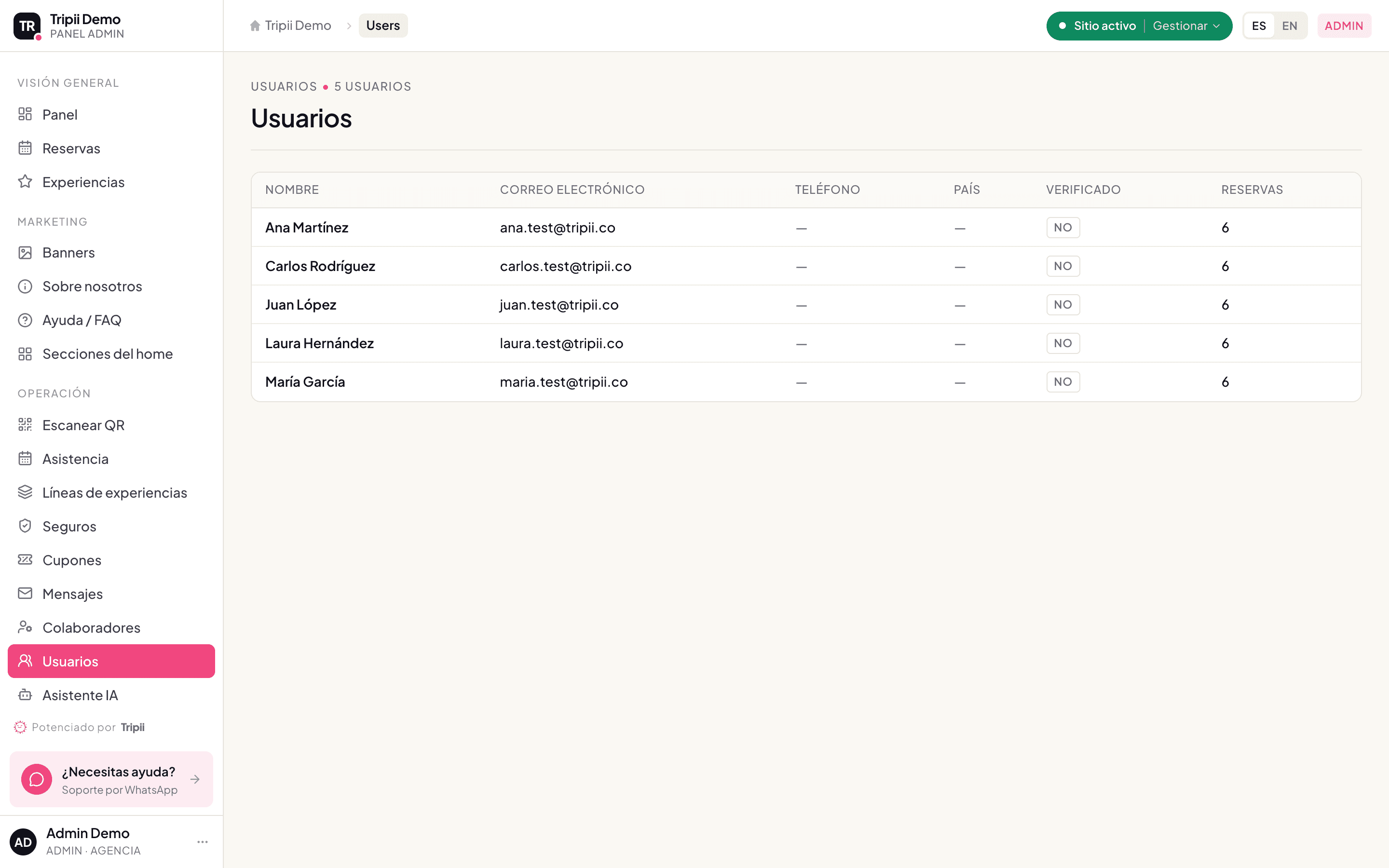Open Experiencias in sidebar
The height and width of the screenshot is (868, 1389).
(x=111, y=182)
